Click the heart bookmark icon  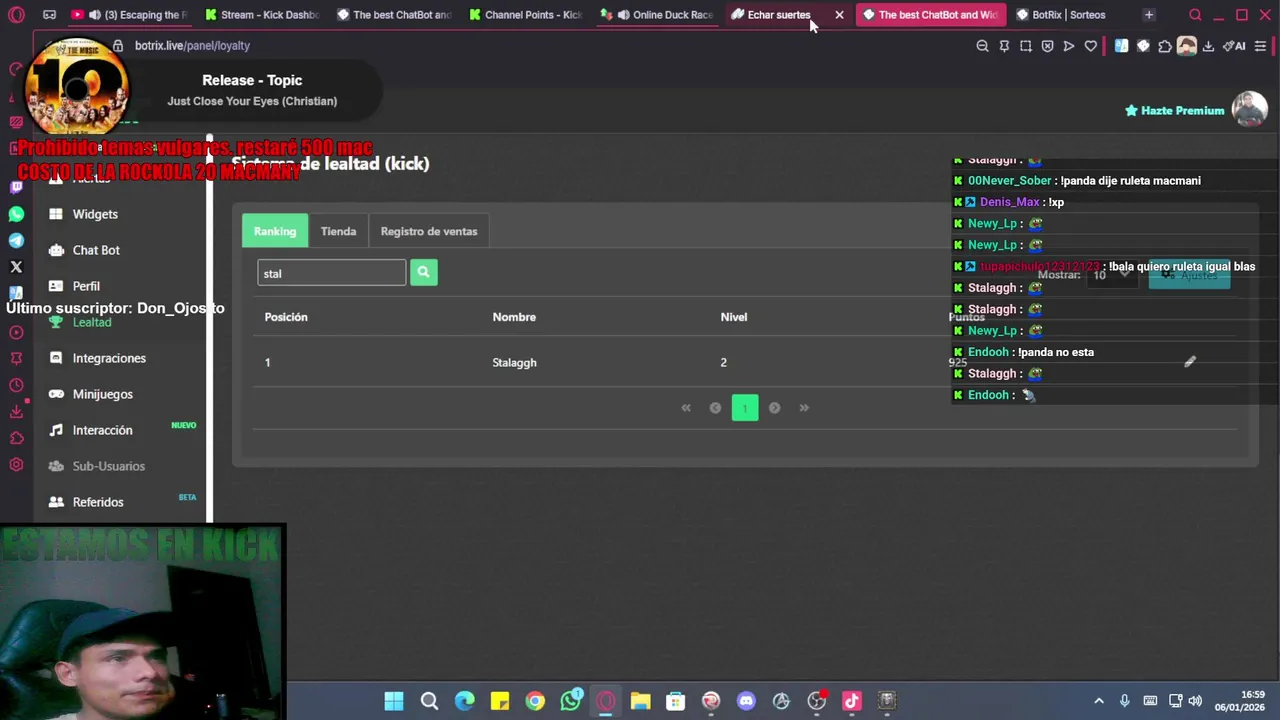pos(1091,46)
